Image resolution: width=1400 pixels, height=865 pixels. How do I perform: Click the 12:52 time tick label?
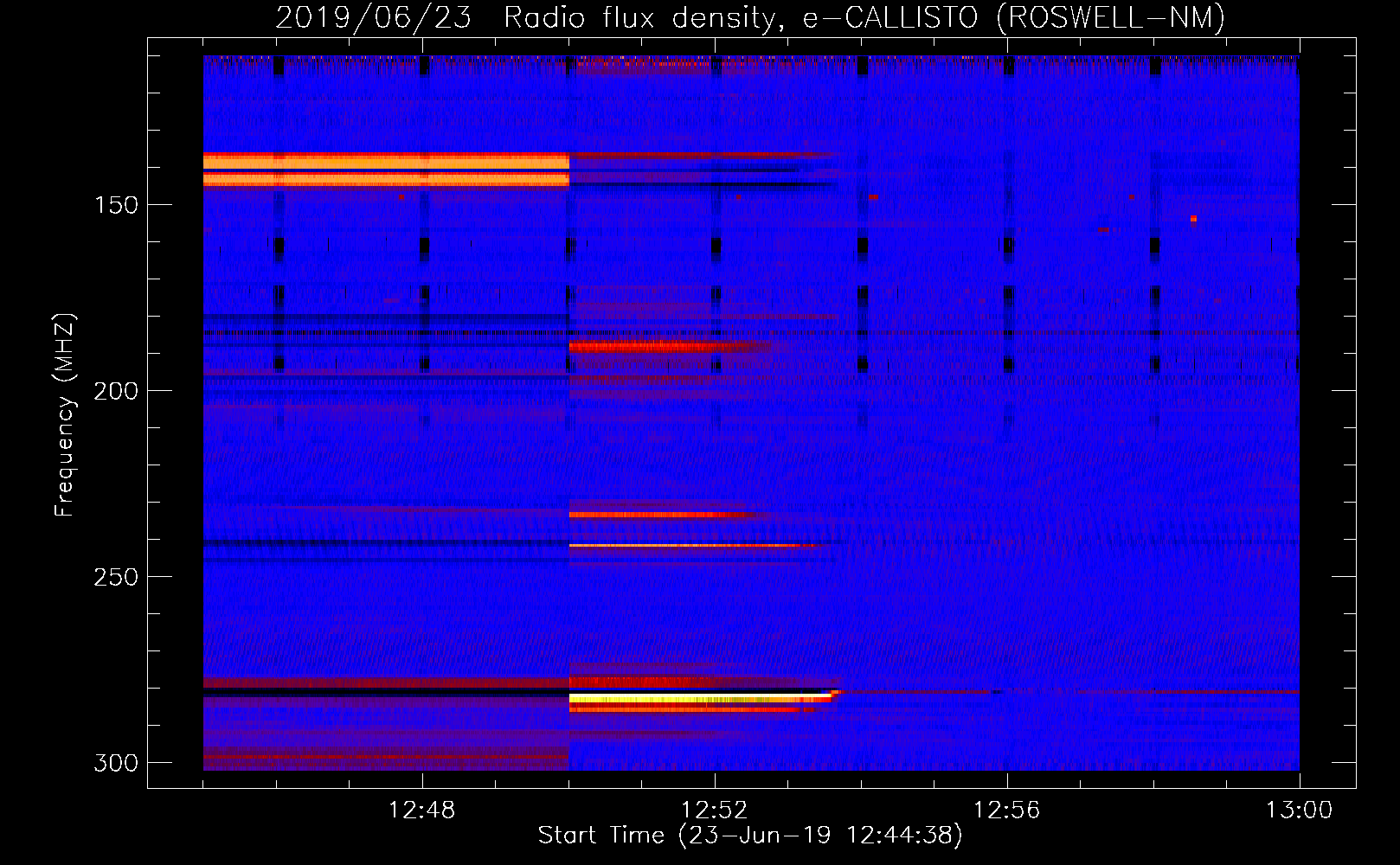(x=715, y=811)
